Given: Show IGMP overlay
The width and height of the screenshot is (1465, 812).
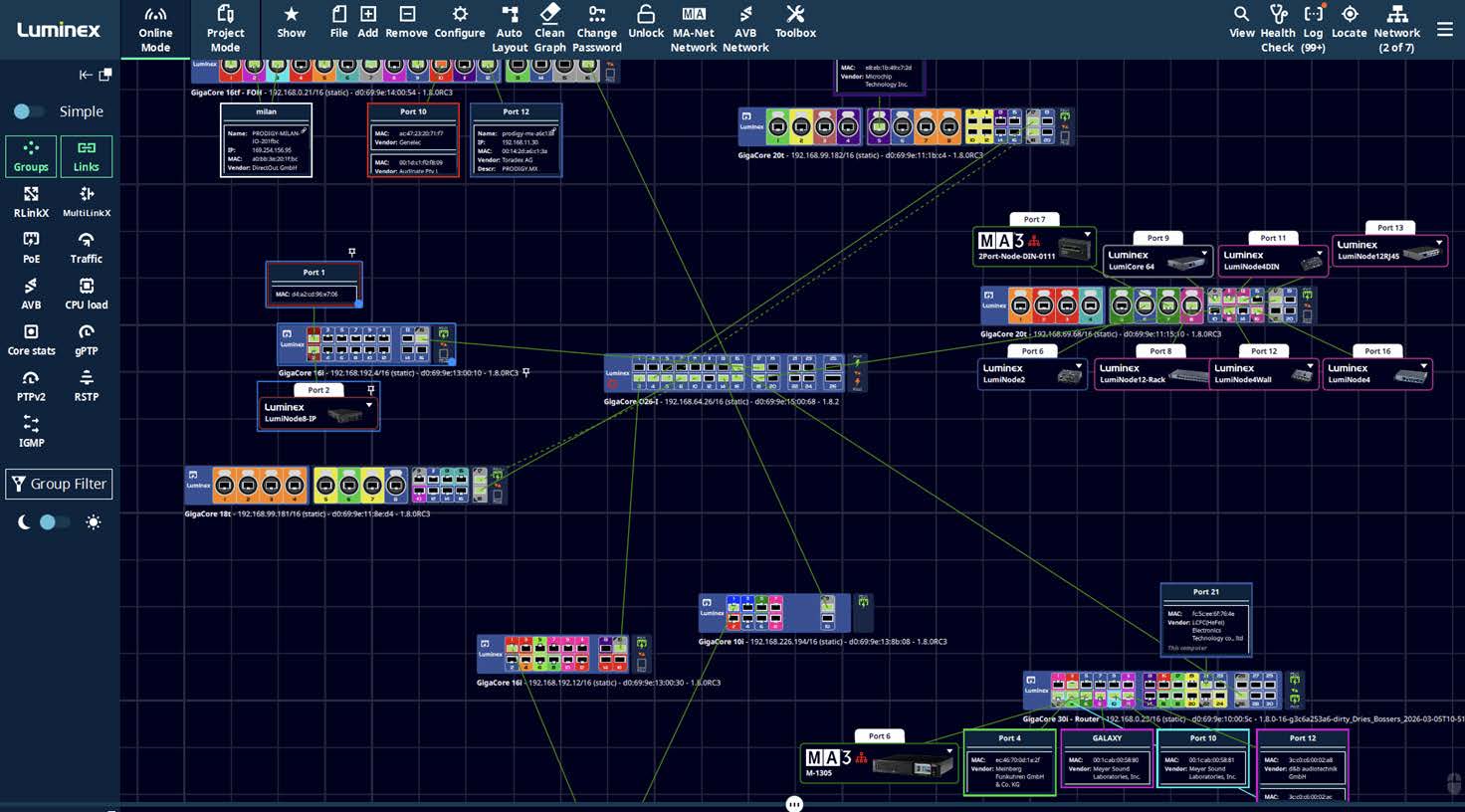Looking at the screenshot, I should [x=31, y=431].
